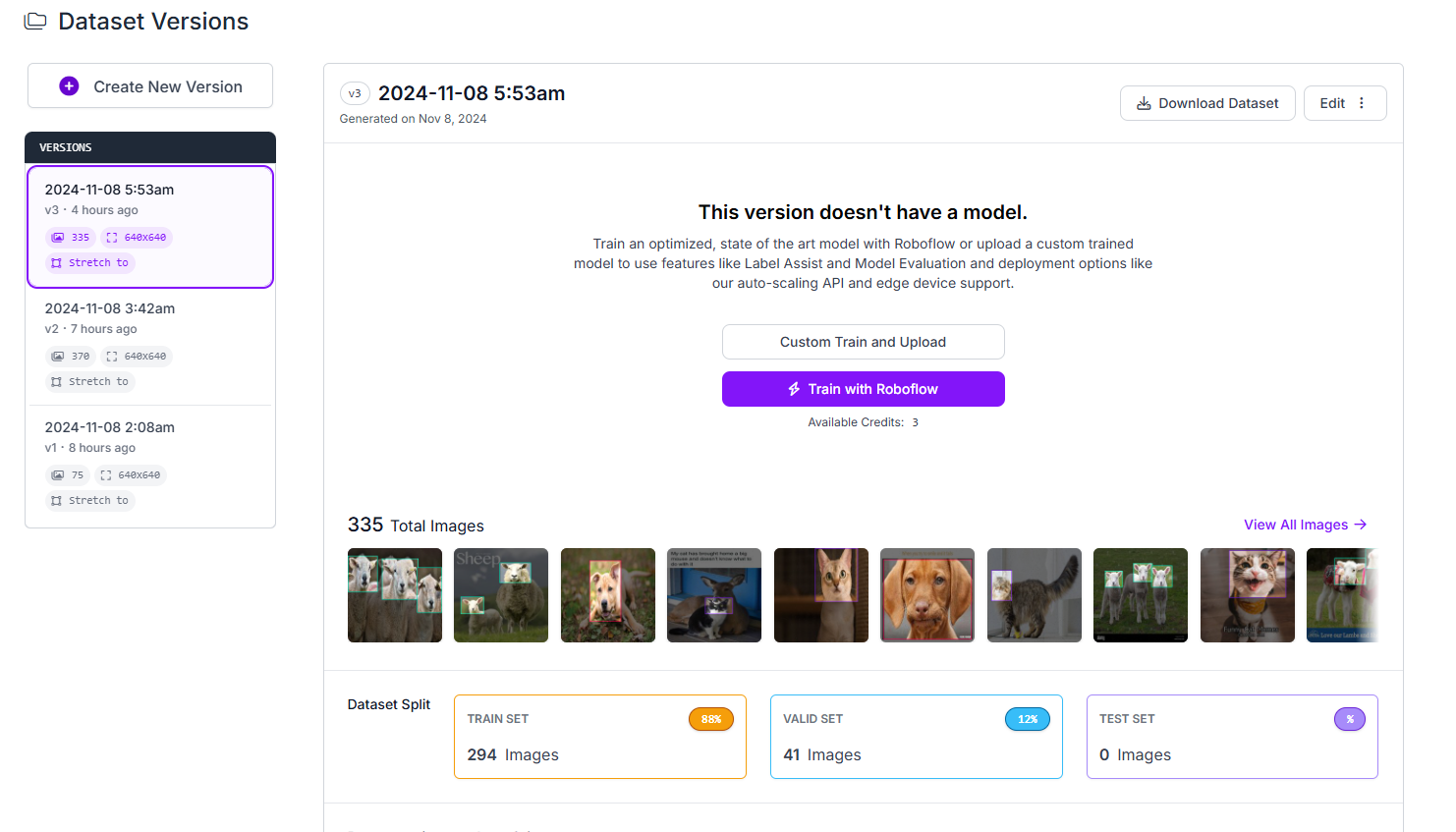Click the Custom Train and Upload button
1456x832 pixels.
(864, 342)
